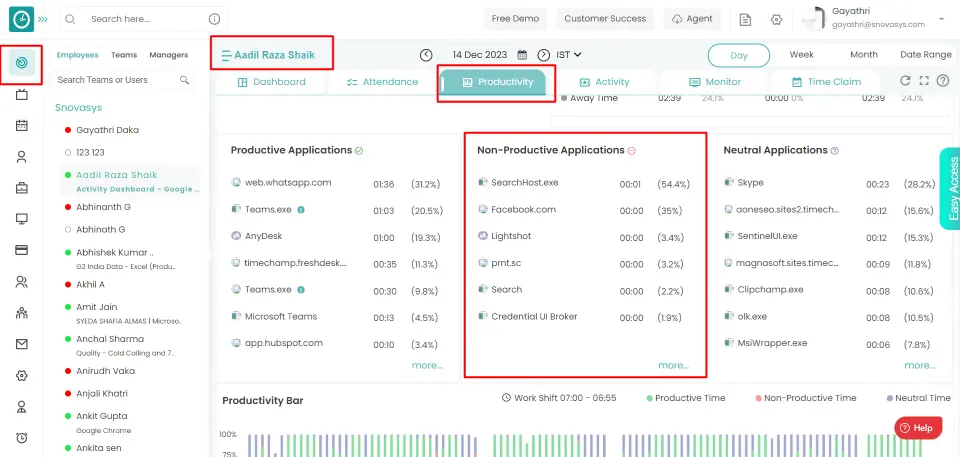The height and width of the screenshot is (457, 960).
Task: Click the Non-Productive Time legend dot
Action: [x=758, y=398]
